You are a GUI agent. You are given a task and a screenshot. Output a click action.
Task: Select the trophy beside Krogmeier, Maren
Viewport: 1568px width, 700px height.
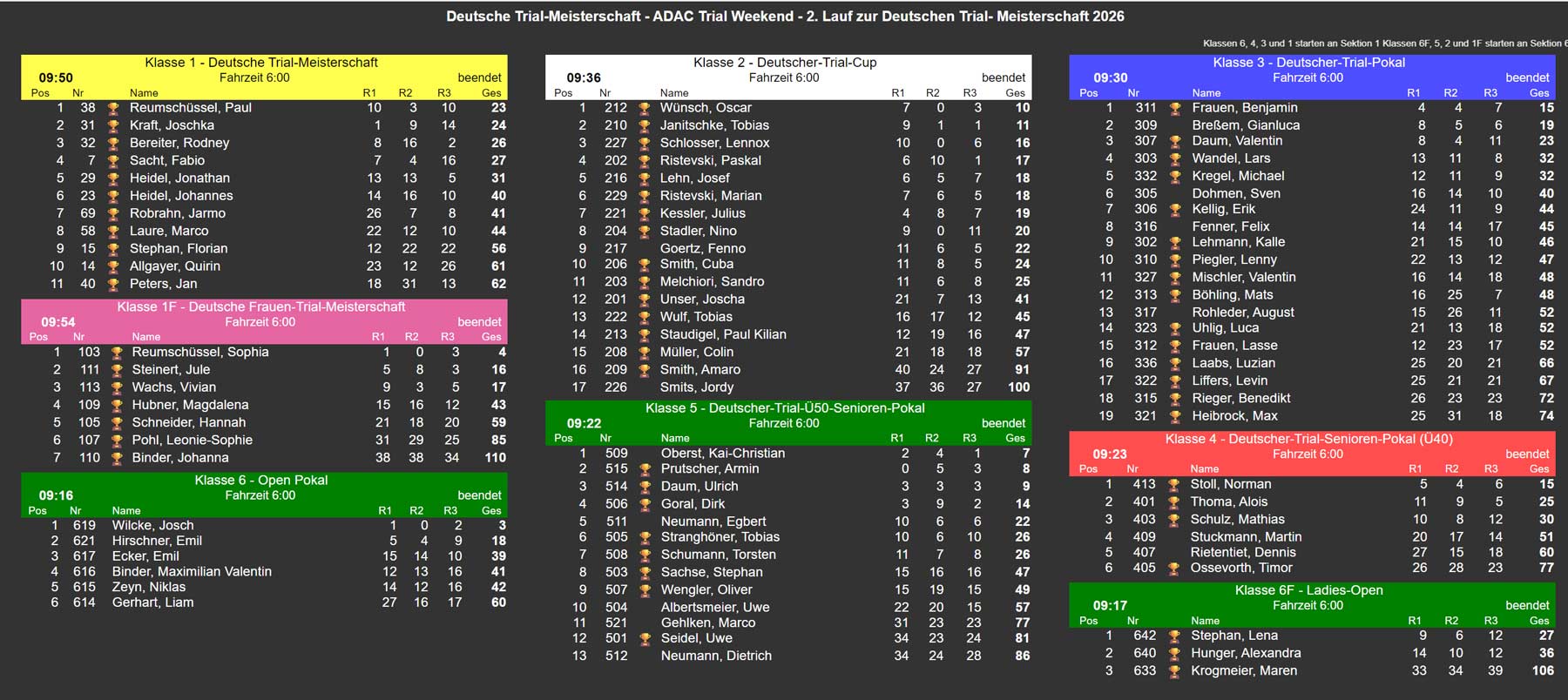(1174, 671)
